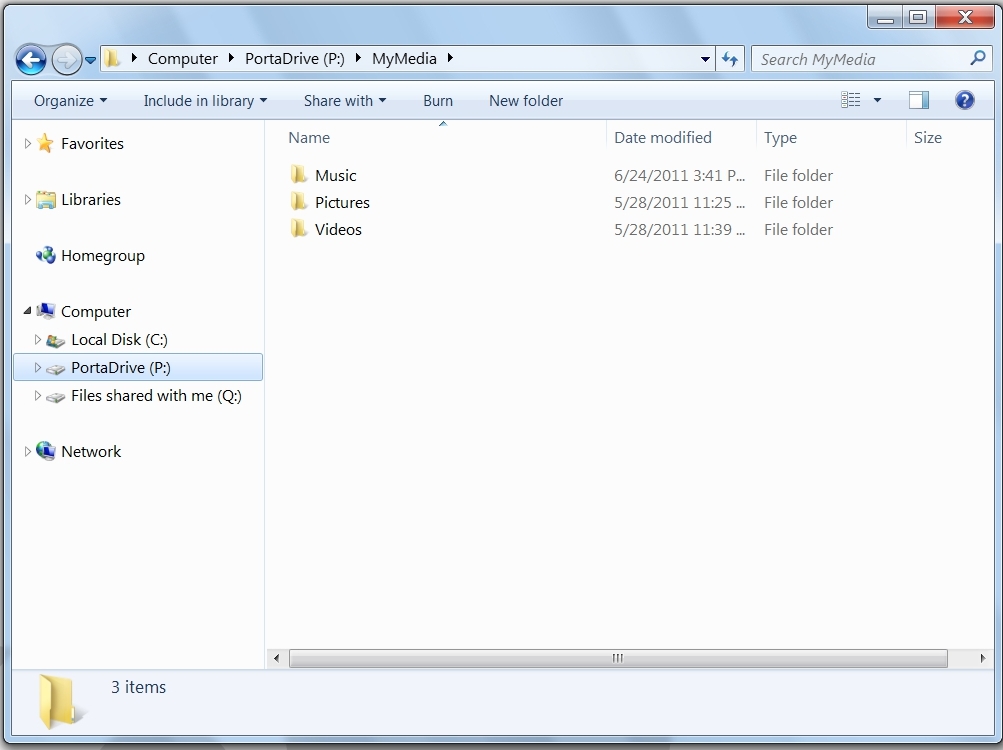Select Libraries in the navigation pane
The width and height of the screenshot is (1003, 750).
pyautogui.click(x=91, y=200)
